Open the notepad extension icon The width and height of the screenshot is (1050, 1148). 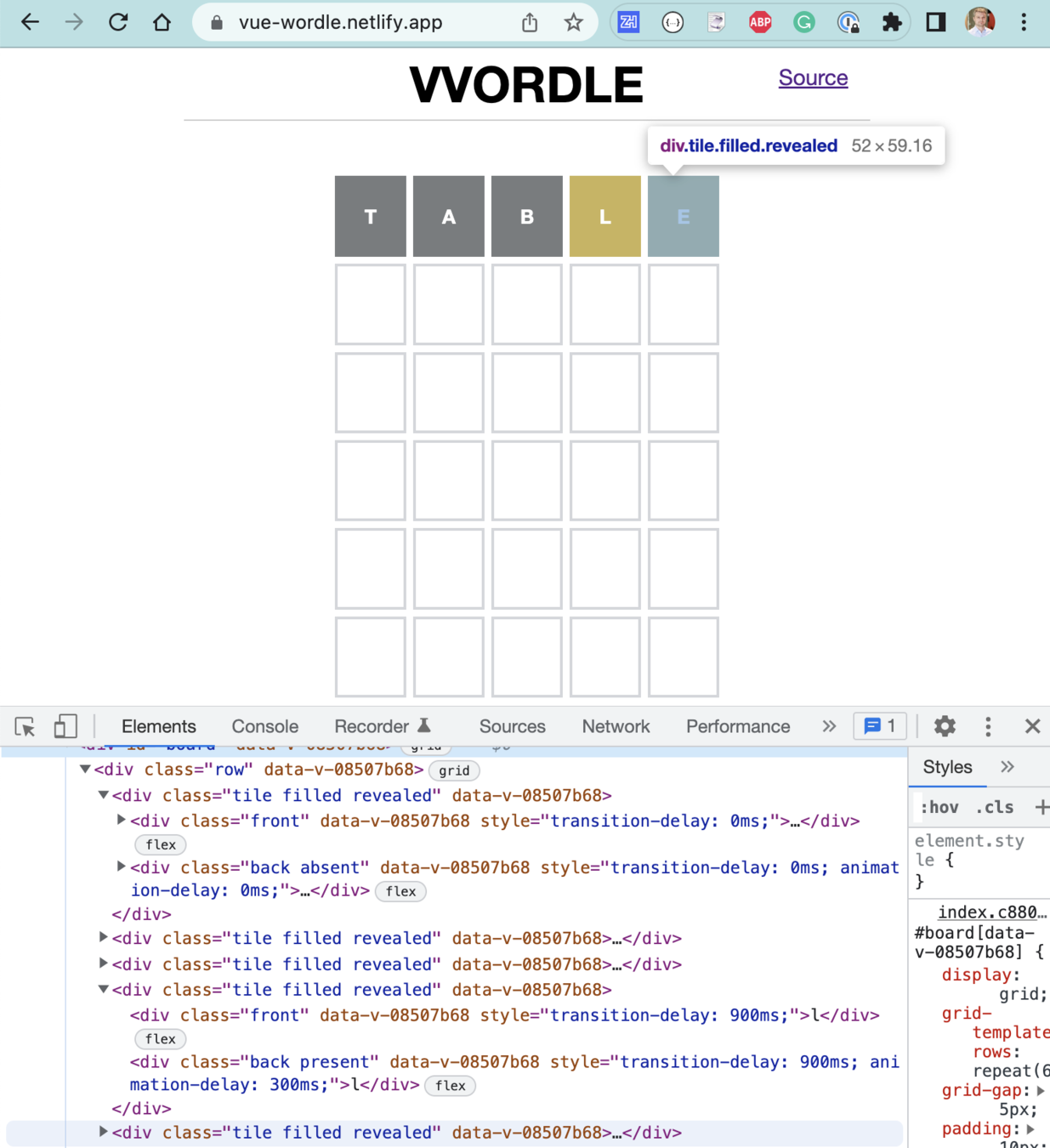tap(717, 22)
